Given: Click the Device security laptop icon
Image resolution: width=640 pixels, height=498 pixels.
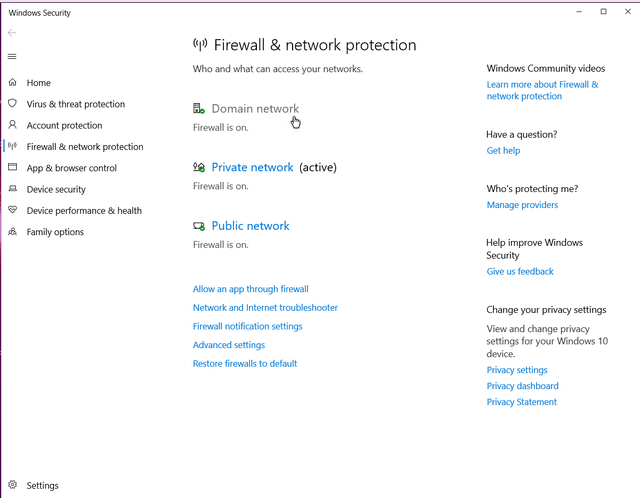Looking at the screenshot, I should 13,189.
